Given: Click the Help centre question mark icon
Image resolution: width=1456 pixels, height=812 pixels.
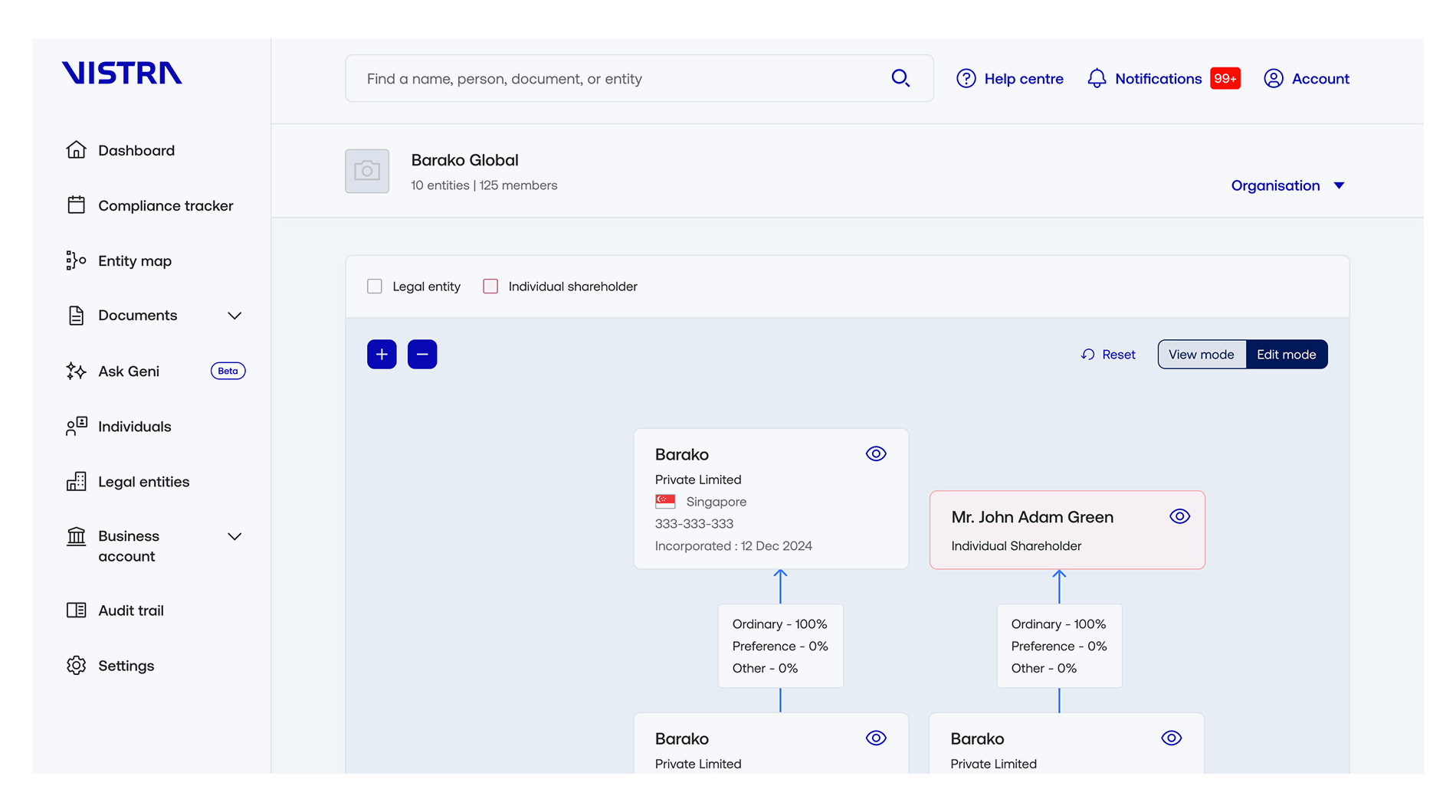Looking at the screenshot, I should click(x=966, y=78).
